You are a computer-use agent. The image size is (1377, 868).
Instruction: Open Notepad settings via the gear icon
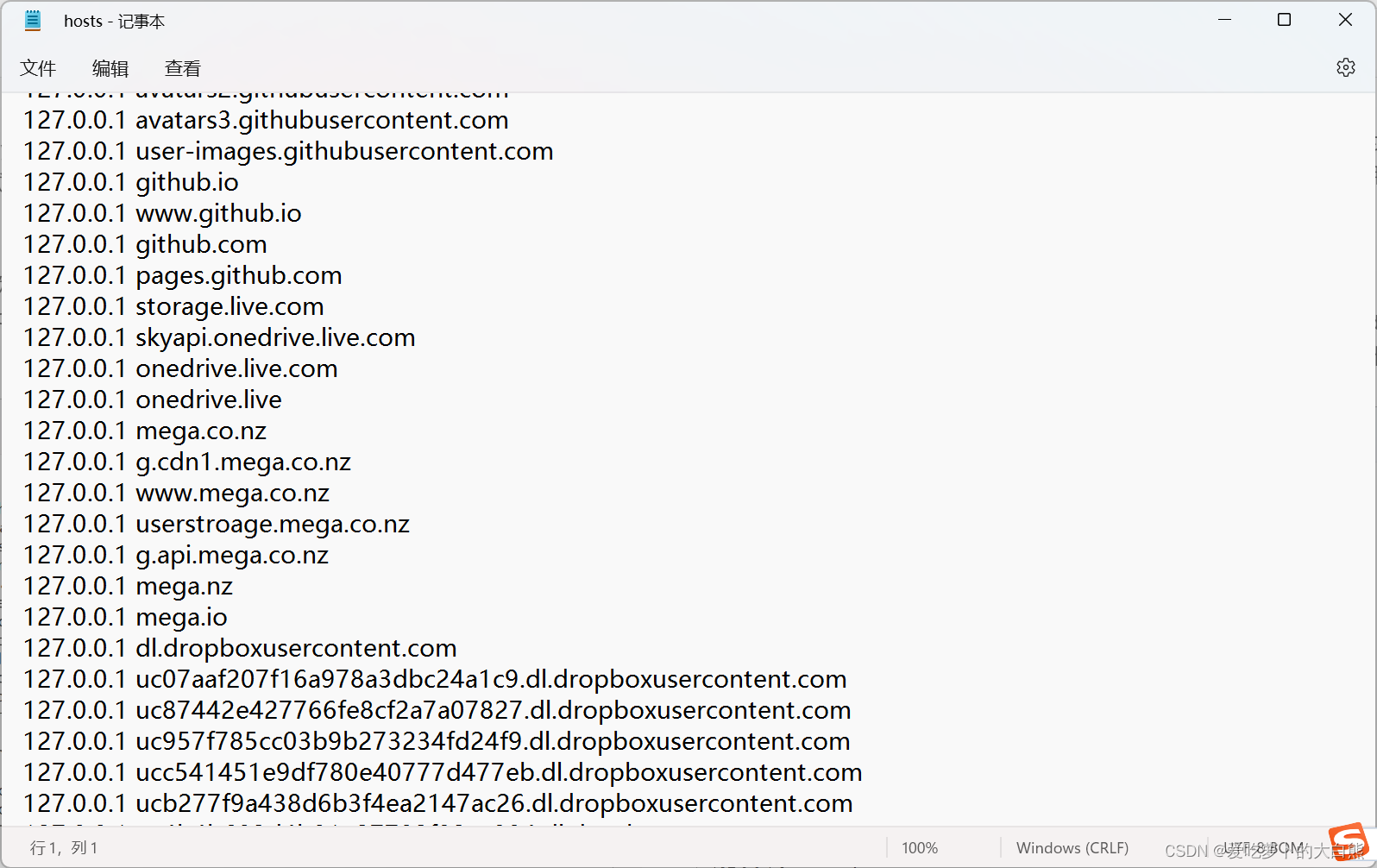click(1345, 67)
